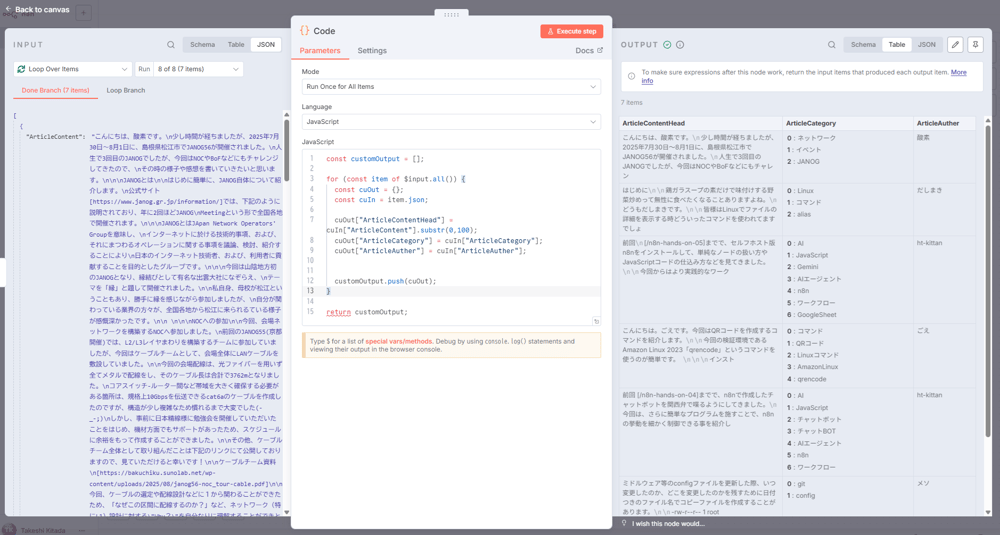
Task: Click the pencil edit output icon
Action: pyautogui.click(x=955, y=45)
